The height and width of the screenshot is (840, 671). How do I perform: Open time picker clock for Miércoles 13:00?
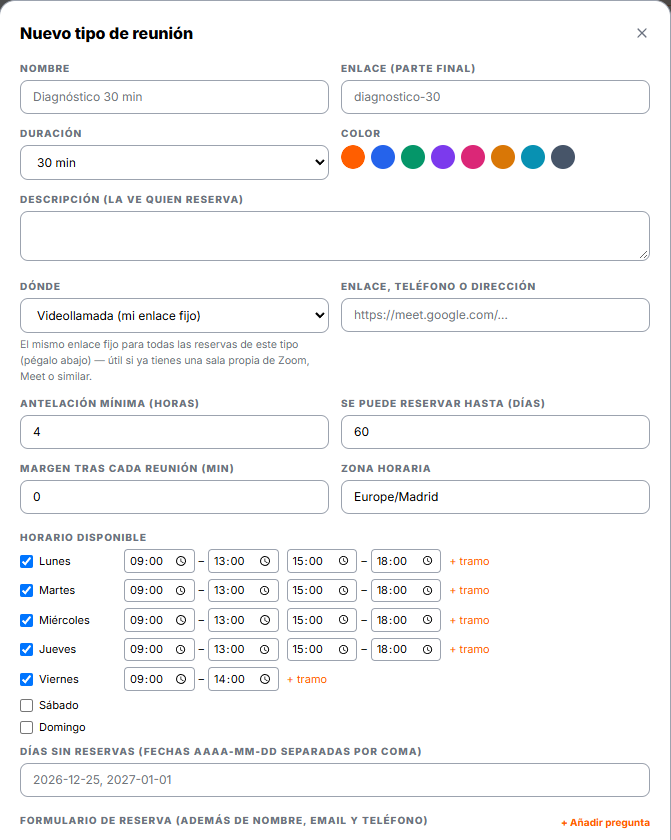pyautogui.click(x=265, y=620)
